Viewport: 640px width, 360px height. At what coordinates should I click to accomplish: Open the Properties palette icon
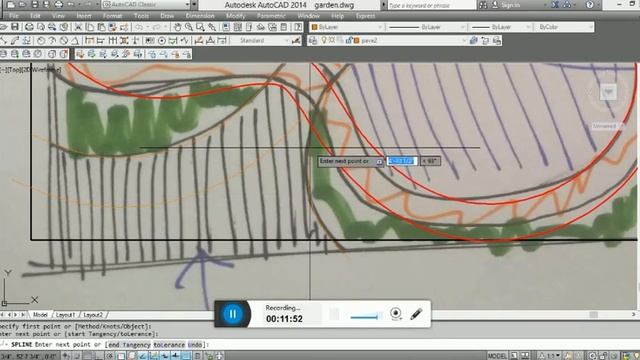point(226,27)
